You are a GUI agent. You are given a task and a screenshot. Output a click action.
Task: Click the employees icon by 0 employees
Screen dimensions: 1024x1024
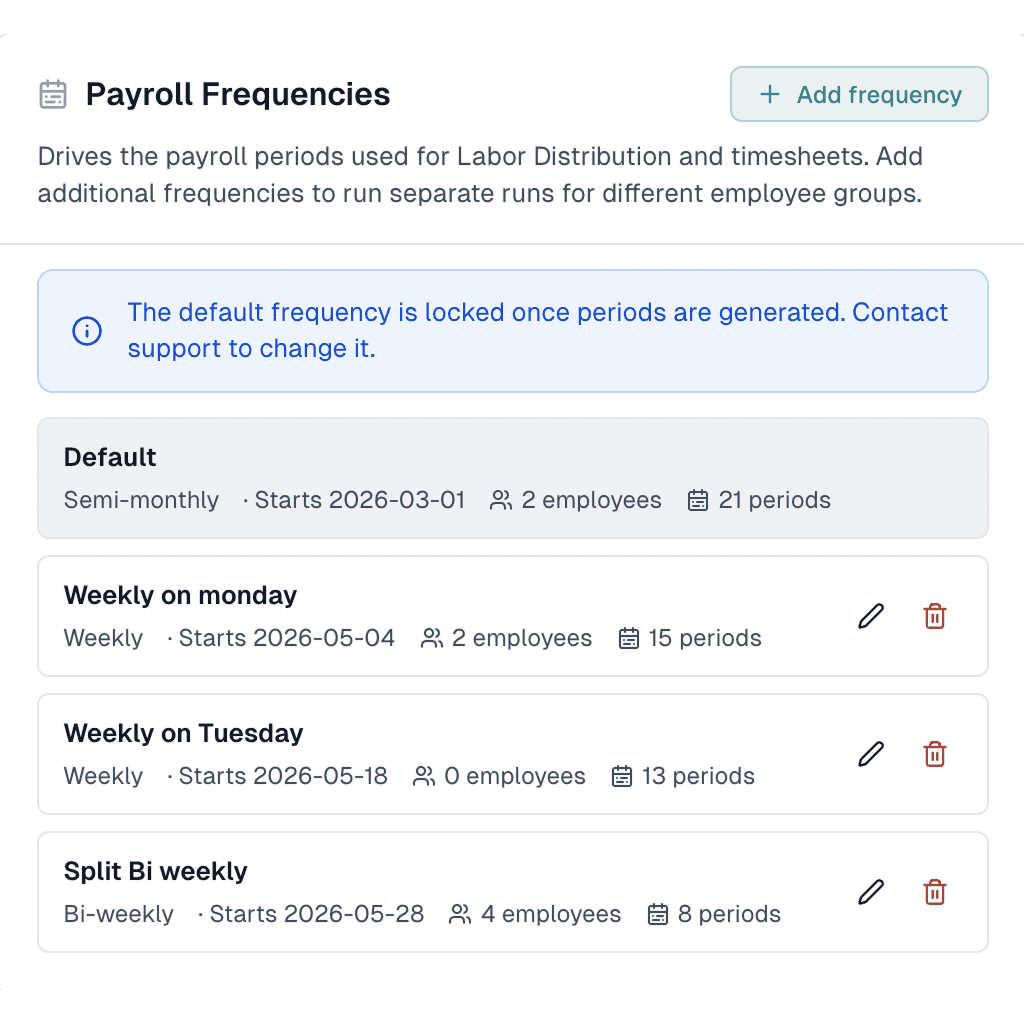click(x=424, y=776)
